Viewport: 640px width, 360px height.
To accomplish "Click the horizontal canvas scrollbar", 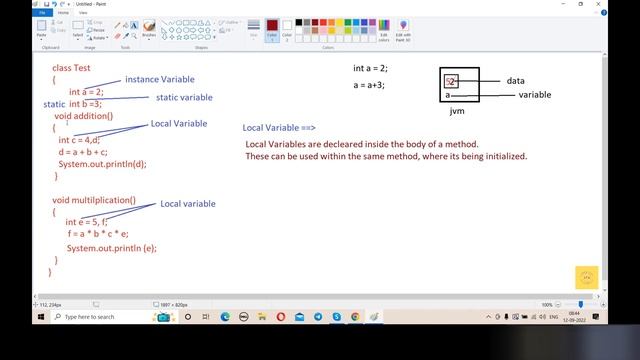I will click(x=315, y=296).
